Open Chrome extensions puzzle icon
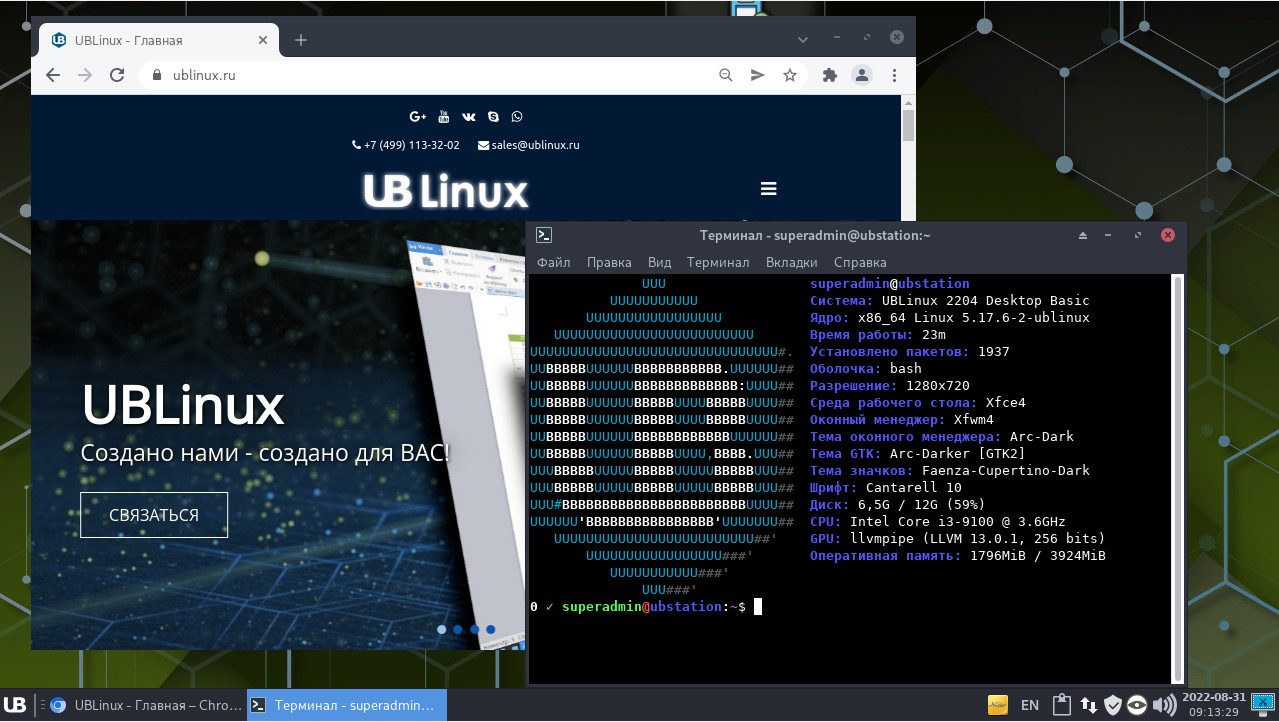 coord(829,75)
